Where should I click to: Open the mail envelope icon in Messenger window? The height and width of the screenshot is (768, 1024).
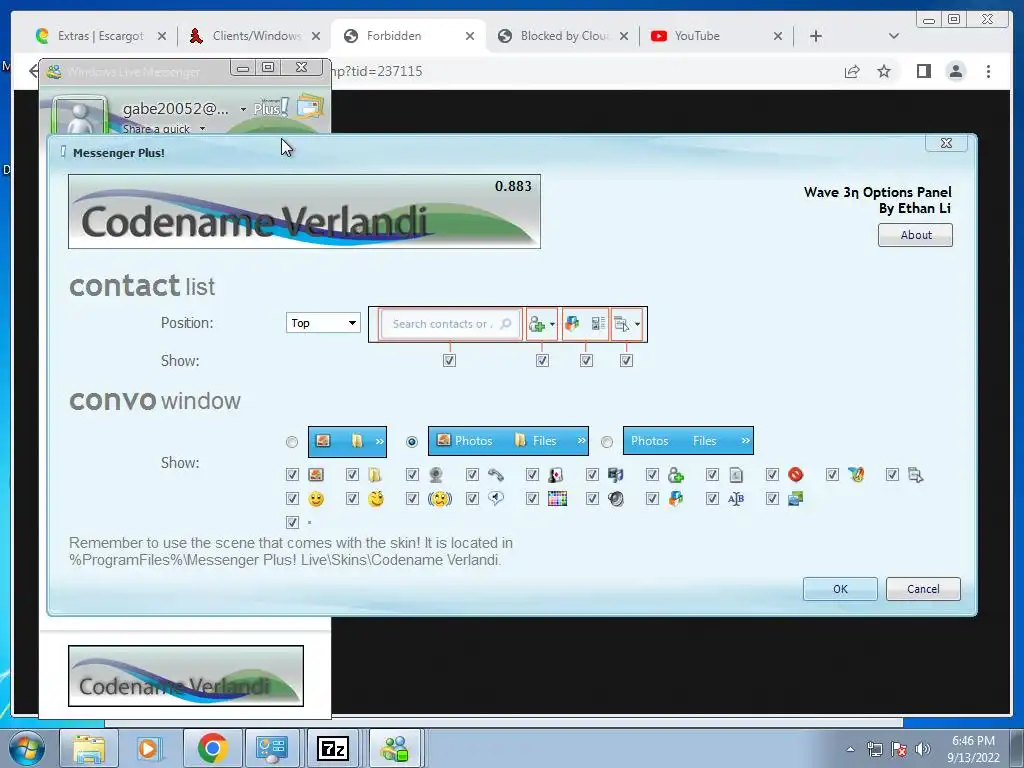pyautogui.click(x=310, y=106)
